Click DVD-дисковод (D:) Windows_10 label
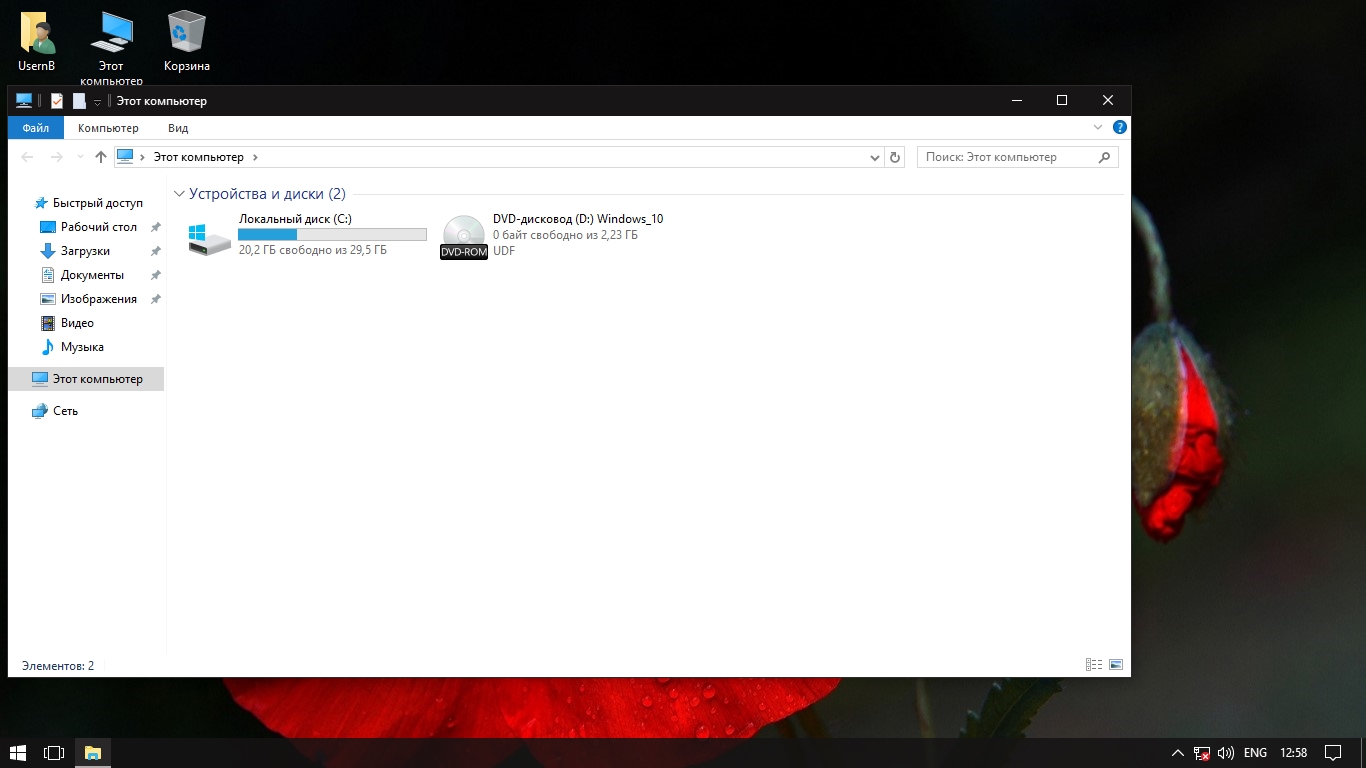This screenshot has height=768, width=1366. [578, 219]
